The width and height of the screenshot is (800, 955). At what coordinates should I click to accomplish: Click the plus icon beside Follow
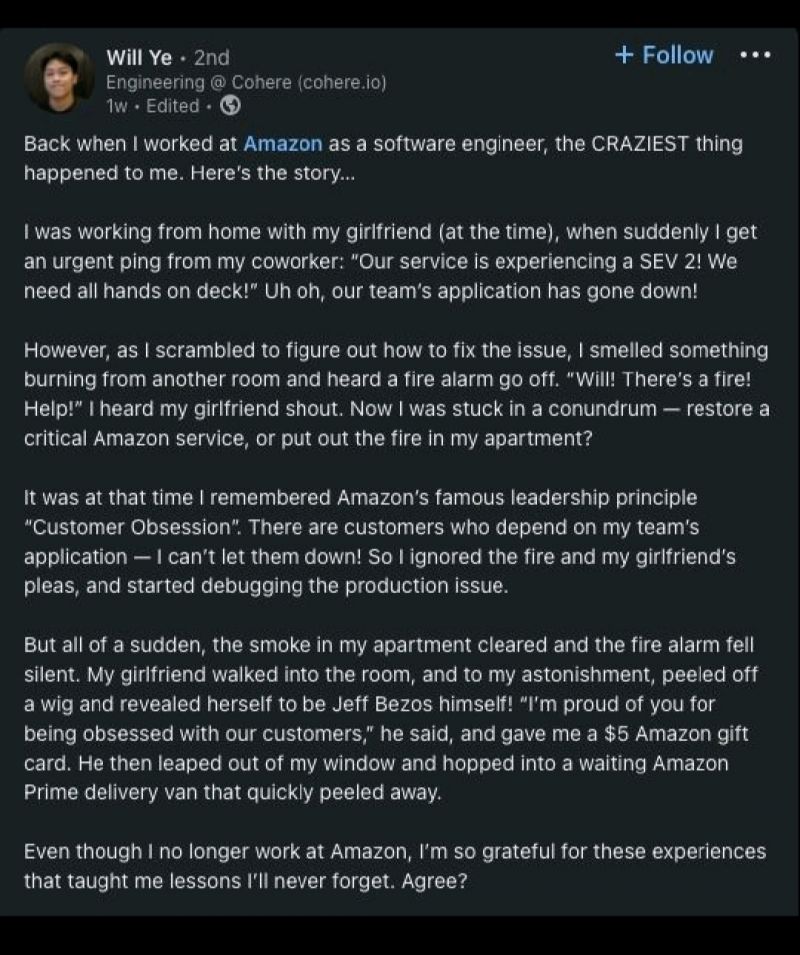tap(625, 55)
